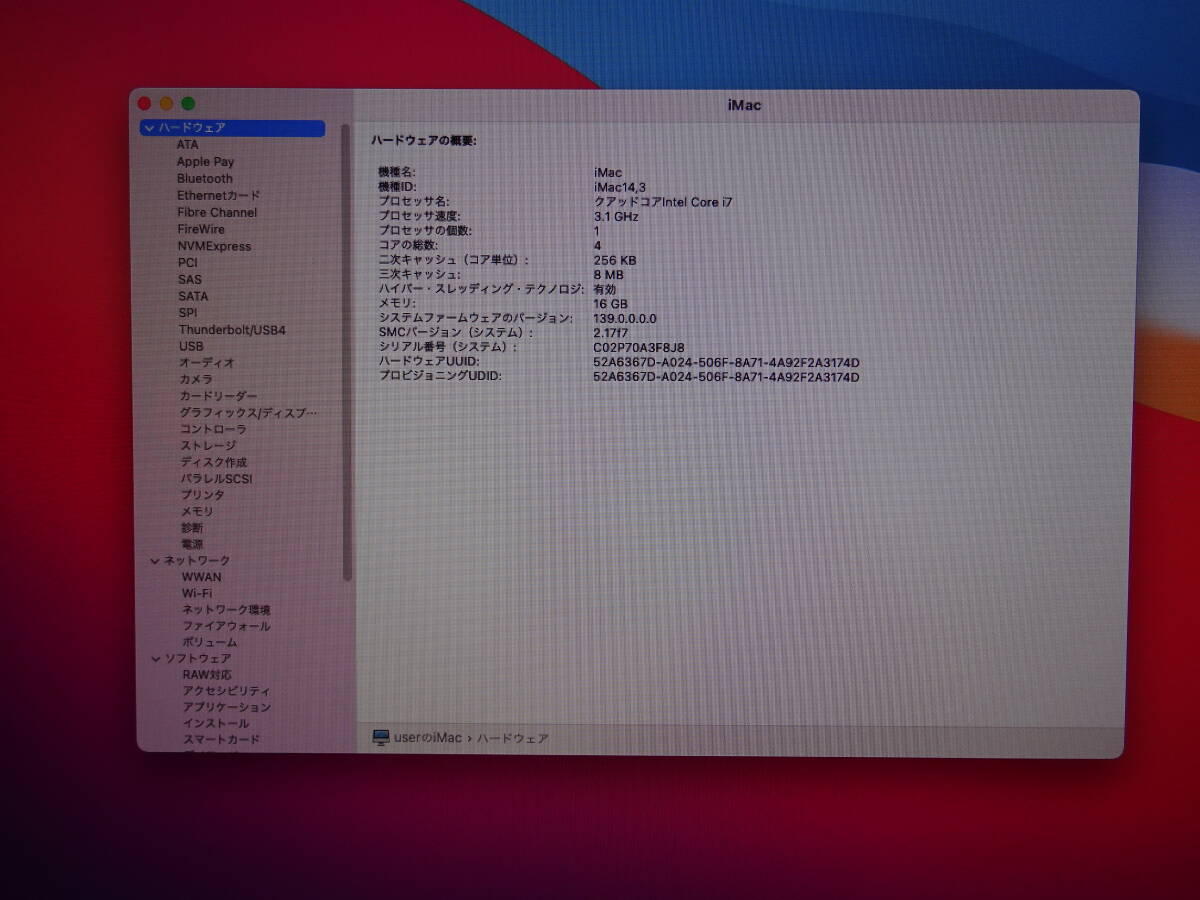Zoom the window with green button
1200x900 pixels.
click(188, 103)
